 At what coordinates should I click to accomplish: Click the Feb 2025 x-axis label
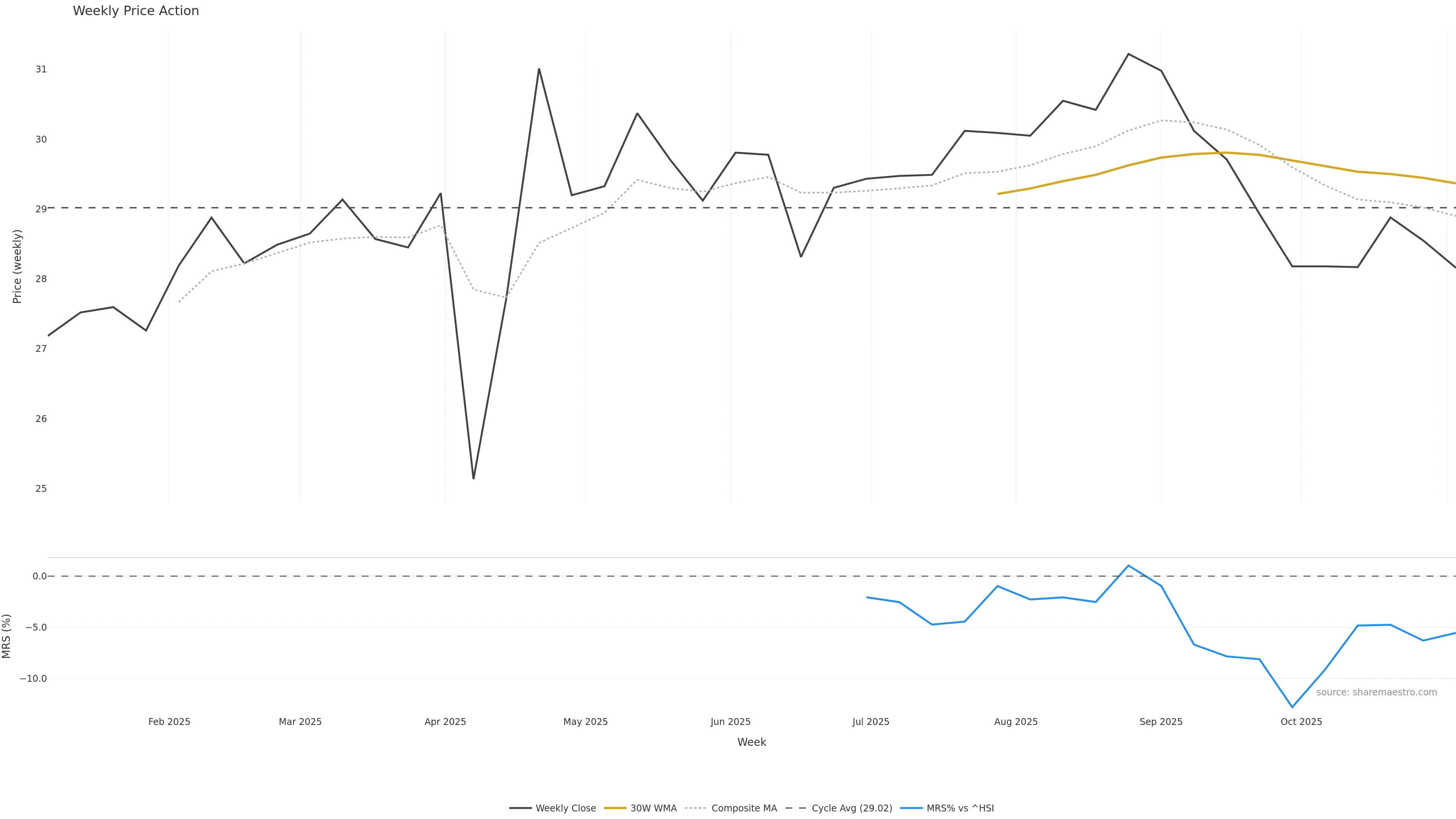(169, 722)
